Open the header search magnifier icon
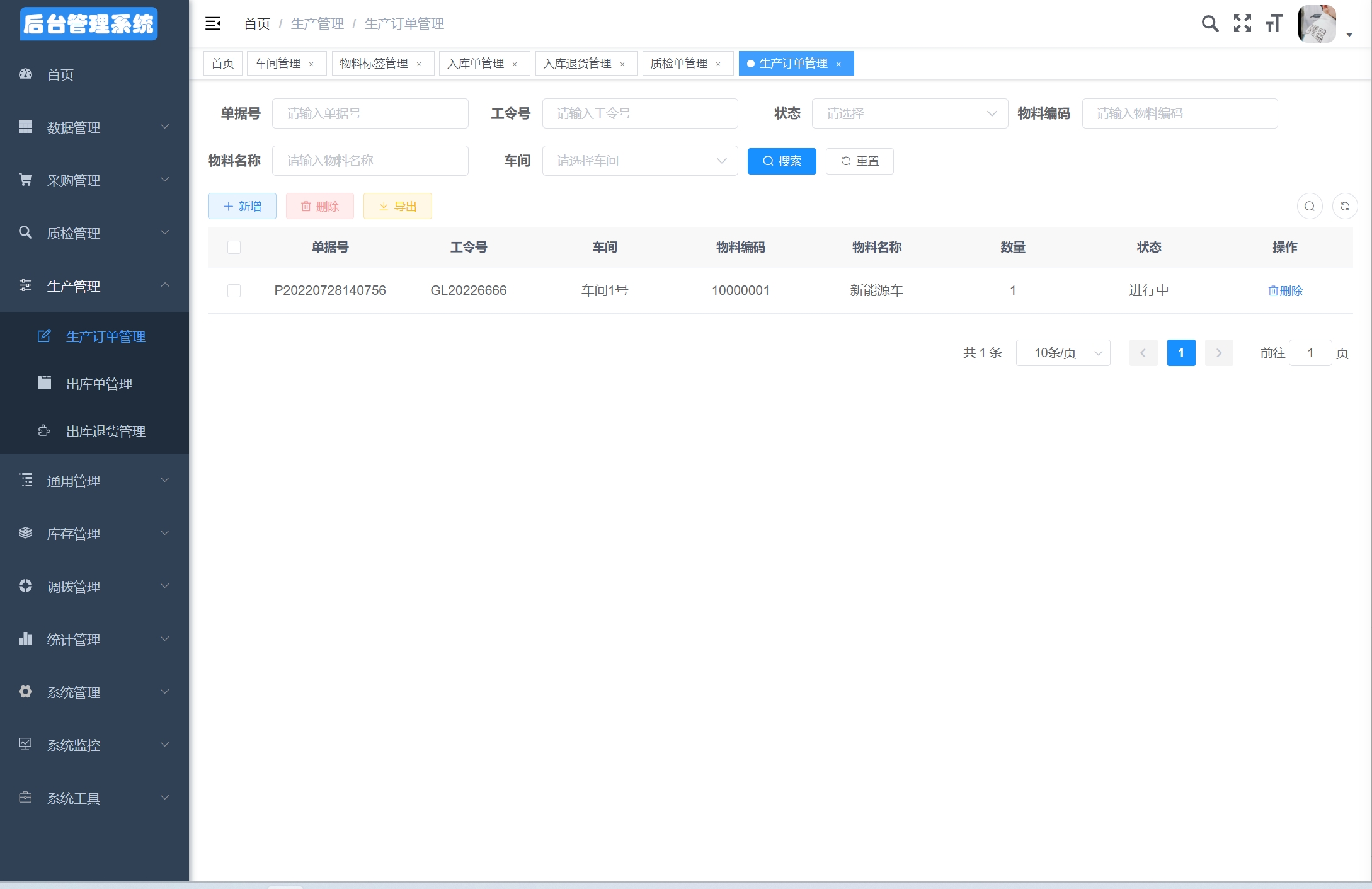Screen dimensions: 1372x889 (x=1209, y=24)
